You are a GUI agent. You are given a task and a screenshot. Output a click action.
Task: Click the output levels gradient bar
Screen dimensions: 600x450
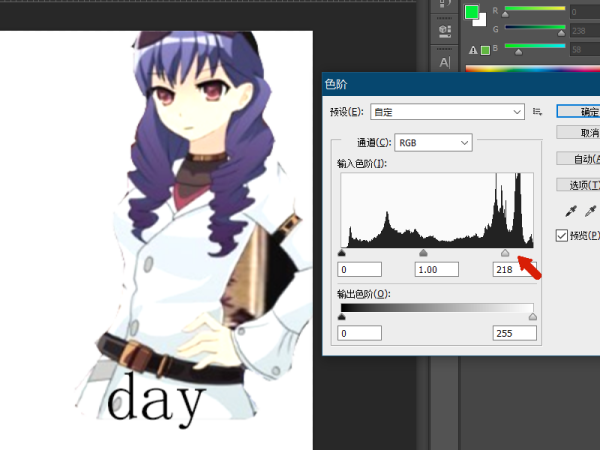coord(437,308)
